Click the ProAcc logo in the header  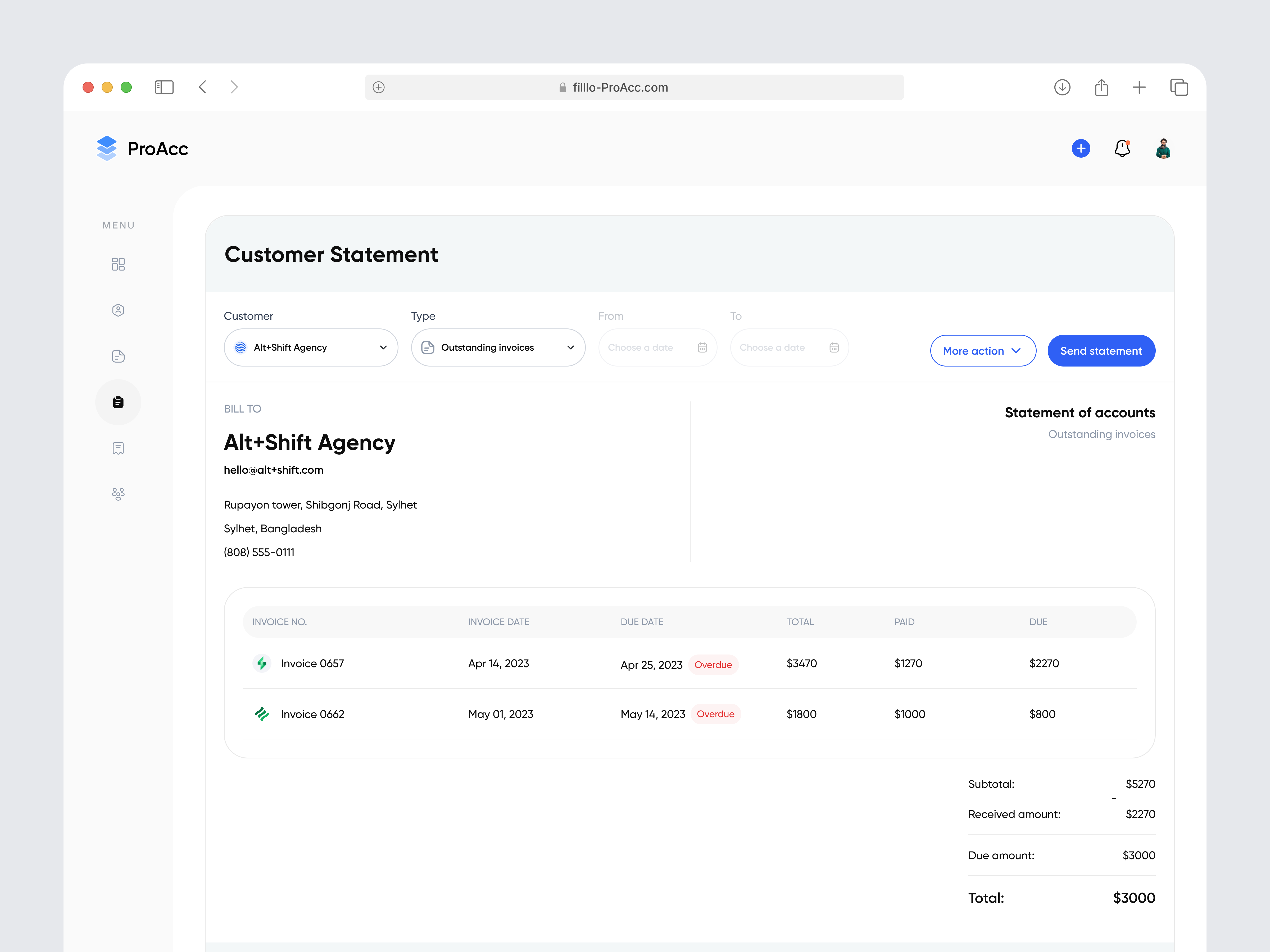[142, 148]
